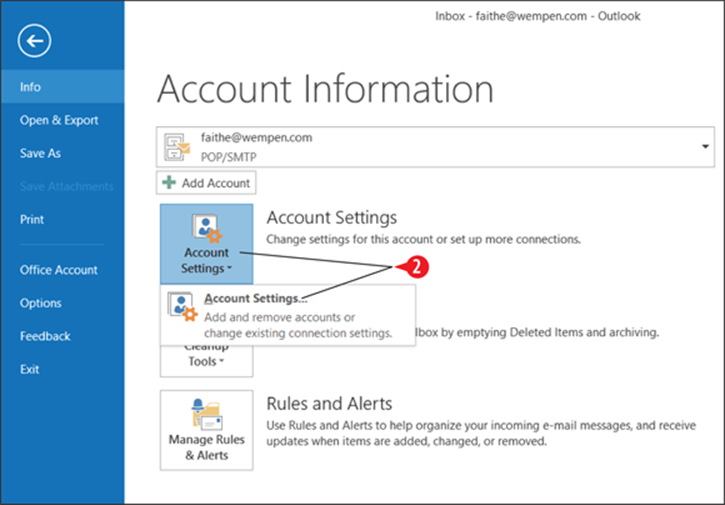
Task: Click the 'Use Rules and Alerts to help' description
Action: point(481,433)
